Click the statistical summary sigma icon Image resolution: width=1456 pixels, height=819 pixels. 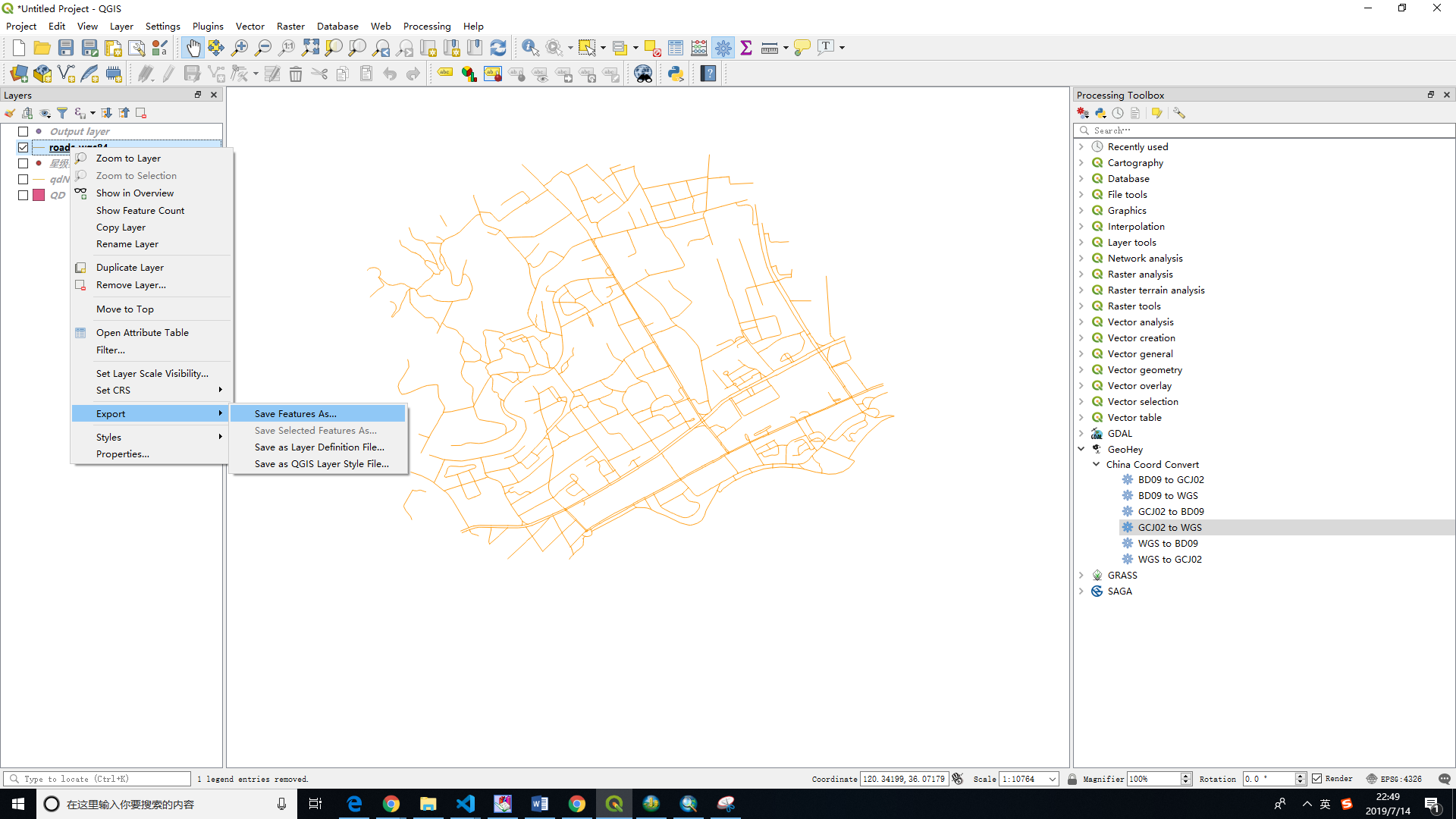pyautogui.click(x=747, y=47)
